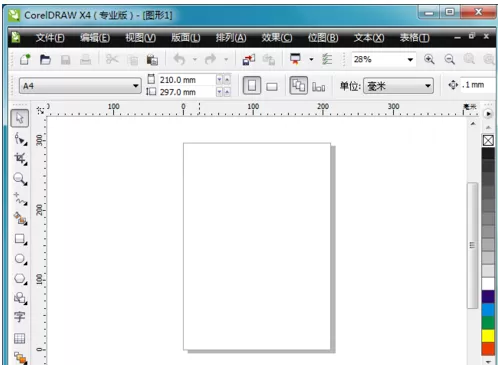The image size is (498, 365).
Task: Apply layout to current page only
Action: (x=318, y=87)
